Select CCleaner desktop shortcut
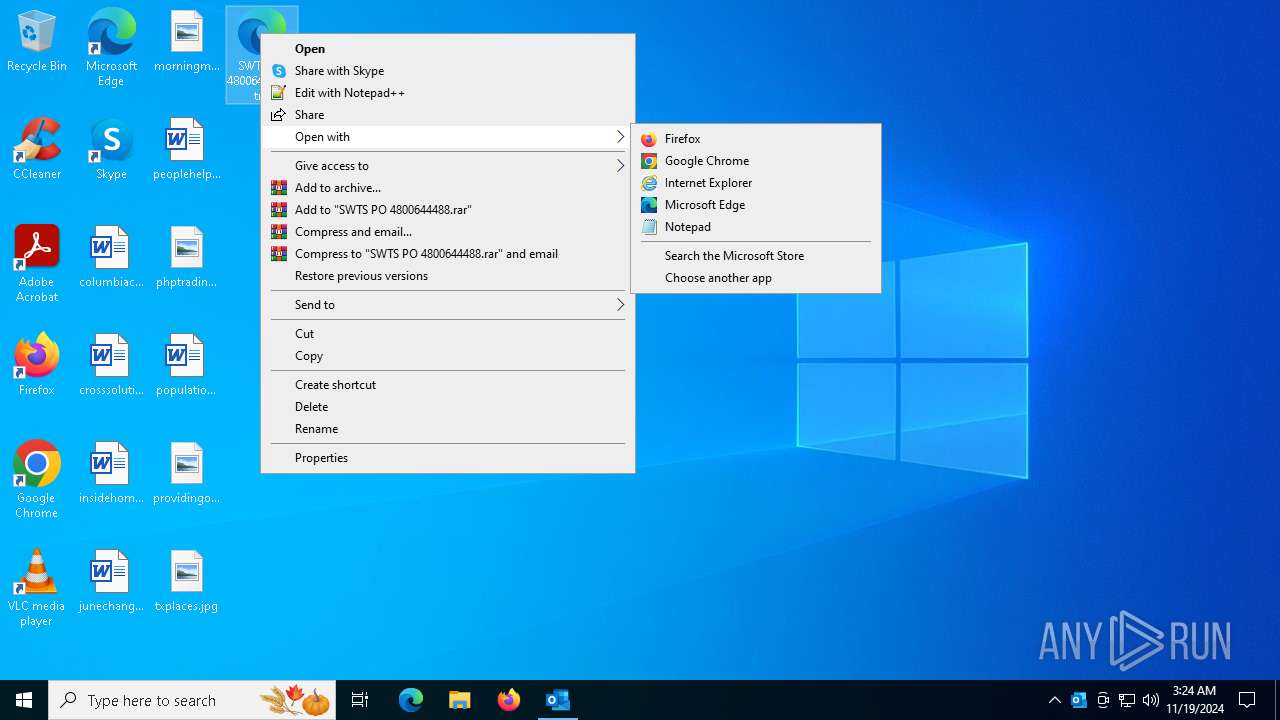 (37, 149)
